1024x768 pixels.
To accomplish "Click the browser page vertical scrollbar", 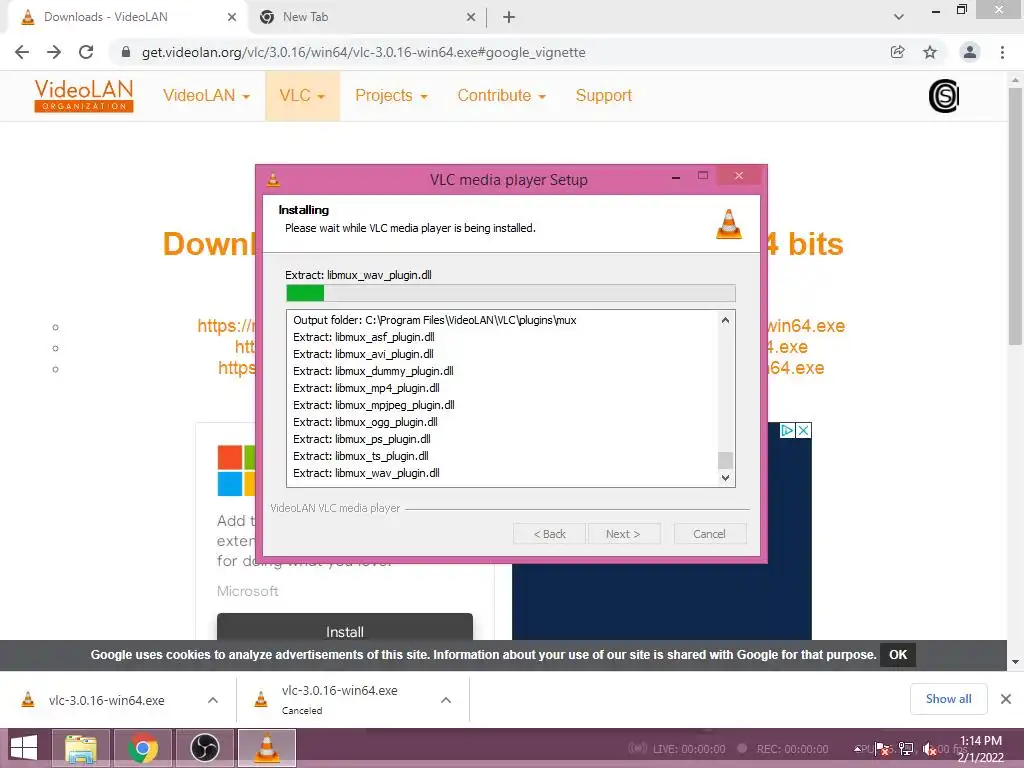I will pos(1015,216).
